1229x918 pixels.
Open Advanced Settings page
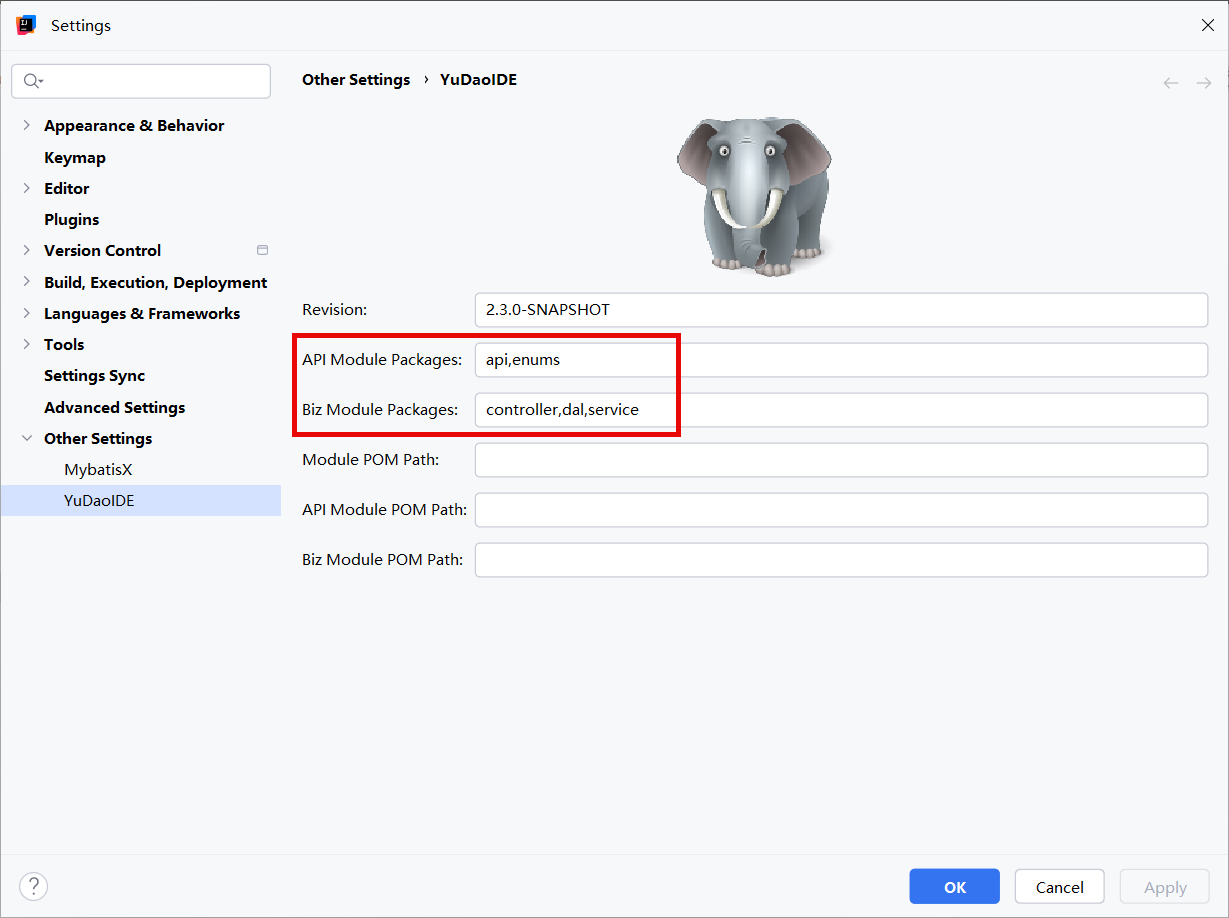(115, 407)
